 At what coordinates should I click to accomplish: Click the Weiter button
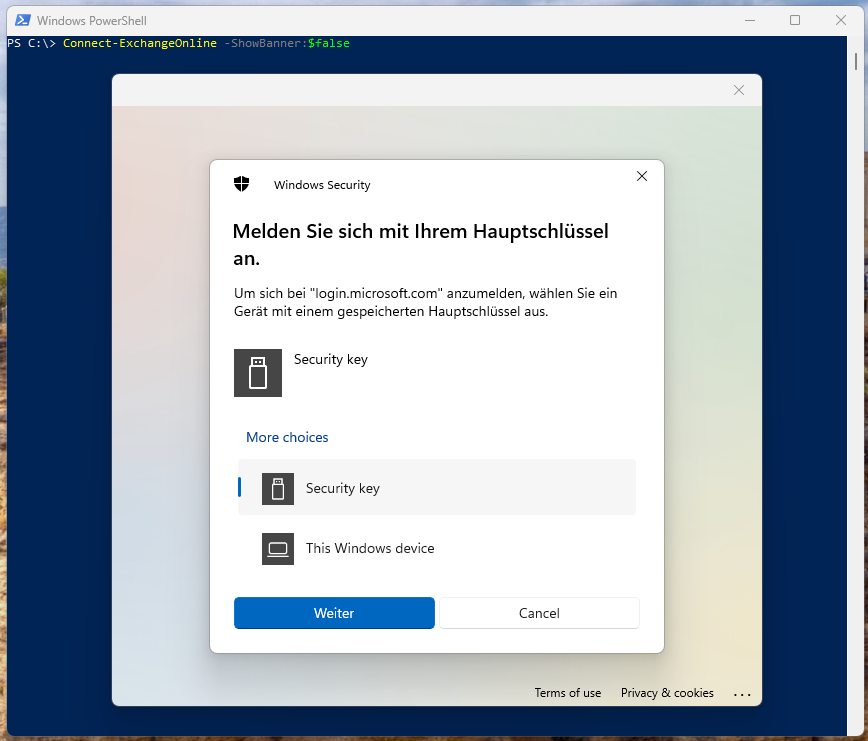pyautogui.click(x=334, y=613)
